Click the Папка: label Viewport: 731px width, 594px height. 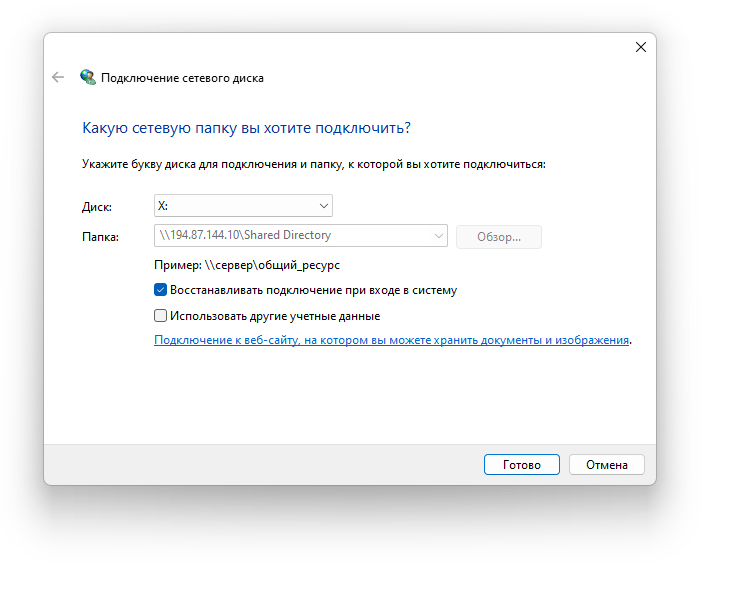[x=100, y=237]
